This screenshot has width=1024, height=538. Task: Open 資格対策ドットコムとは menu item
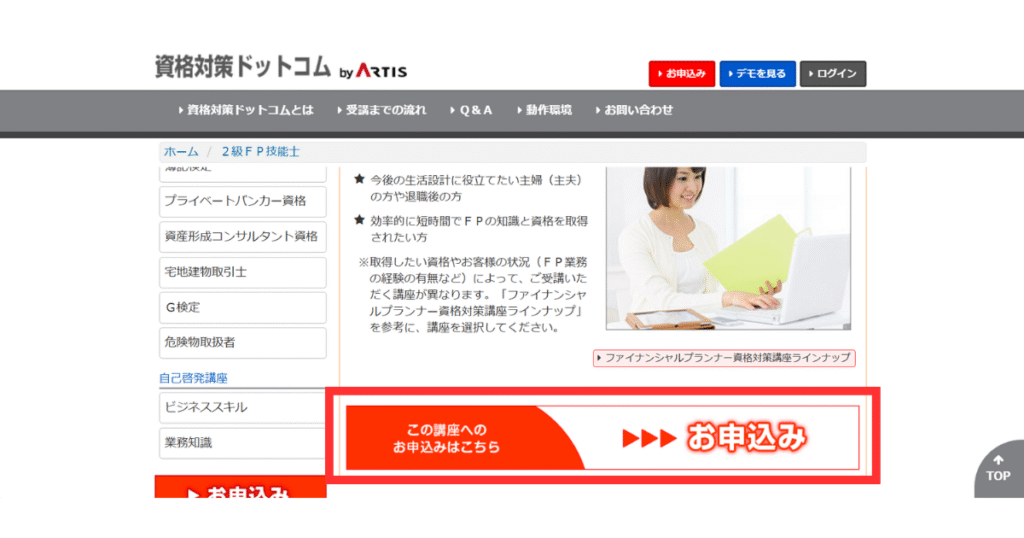click(245, 110)
